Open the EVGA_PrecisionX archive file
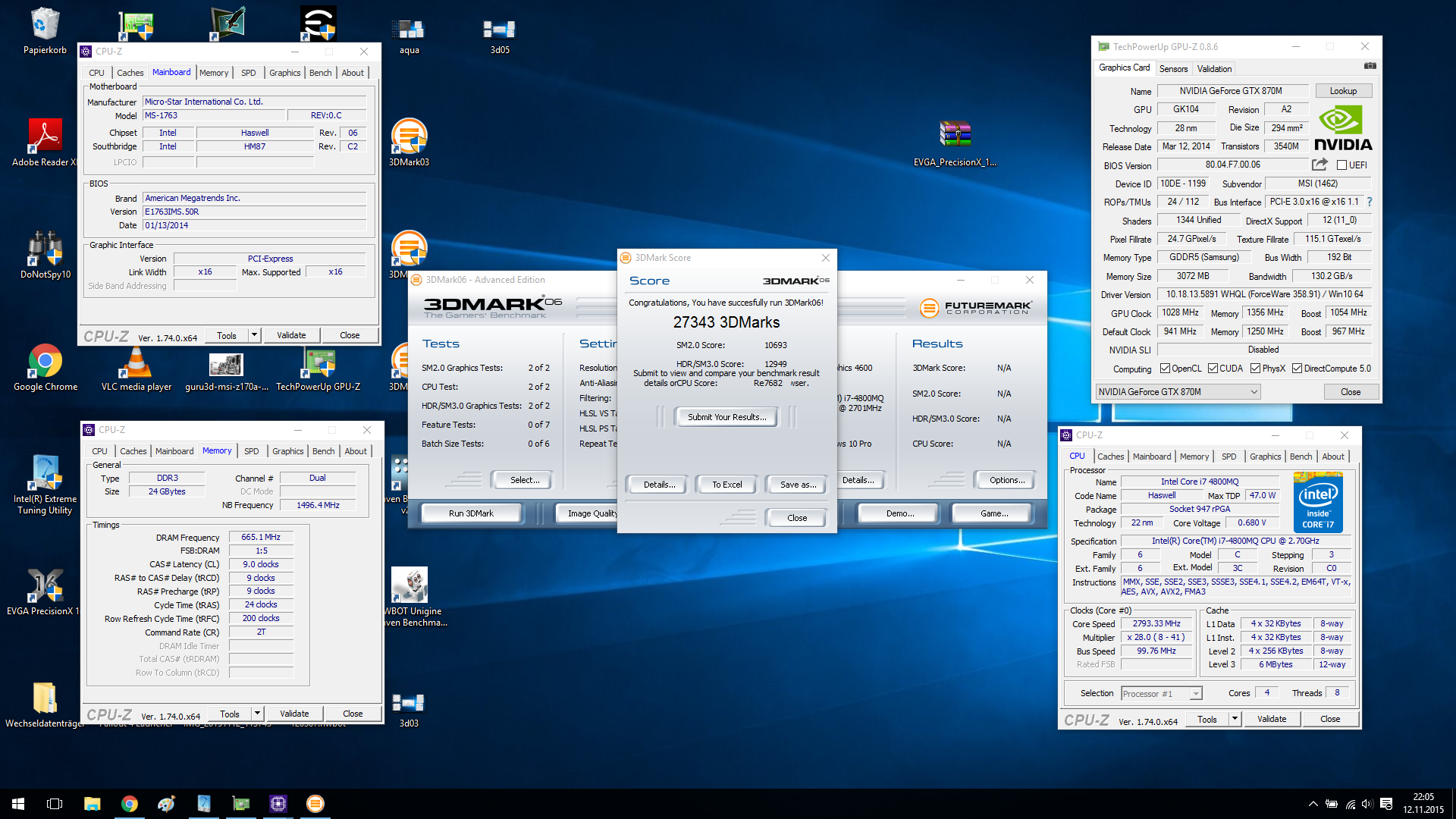This screenshot has height=819, width=1456. pos(955,143)
